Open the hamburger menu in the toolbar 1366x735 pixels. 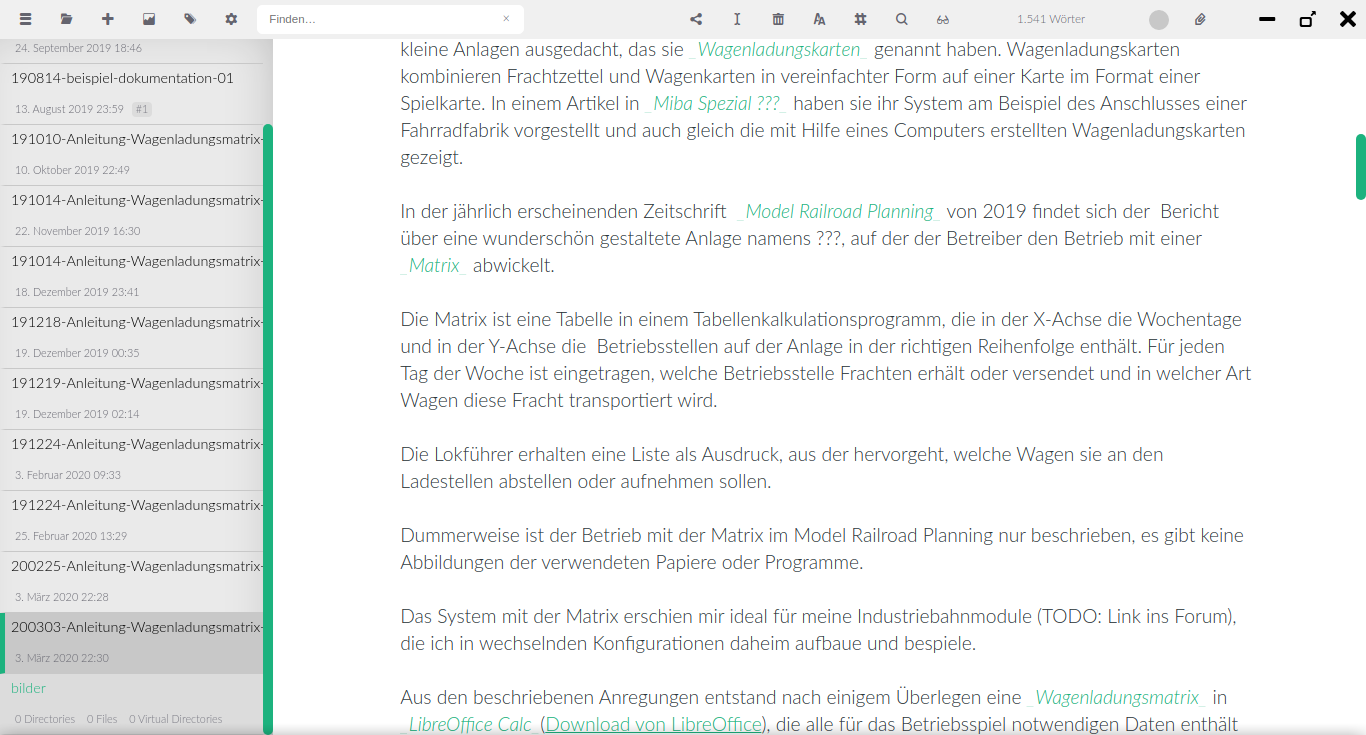25,19
